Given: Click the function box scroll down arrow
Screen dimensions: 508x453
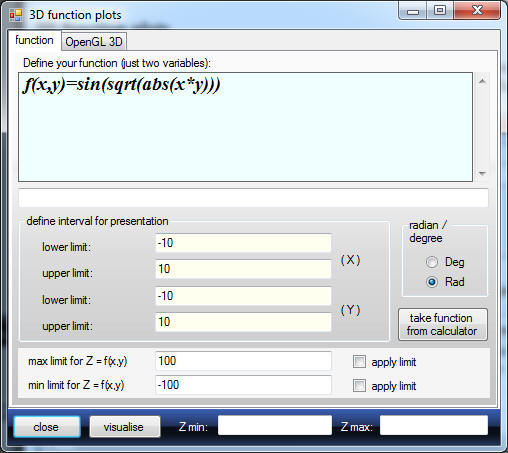Looking at the screenshot, I should coord(482,173).
